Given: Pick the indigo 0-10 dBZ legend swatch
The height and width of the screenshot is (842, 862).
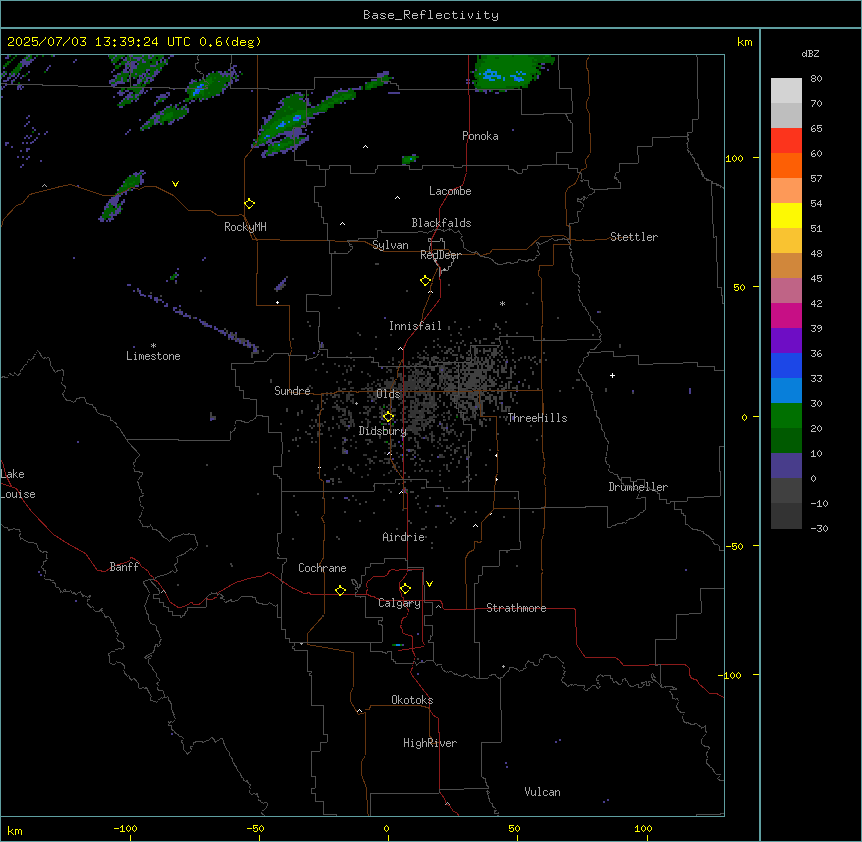Looking at the screenshot, I should (786, 466).
